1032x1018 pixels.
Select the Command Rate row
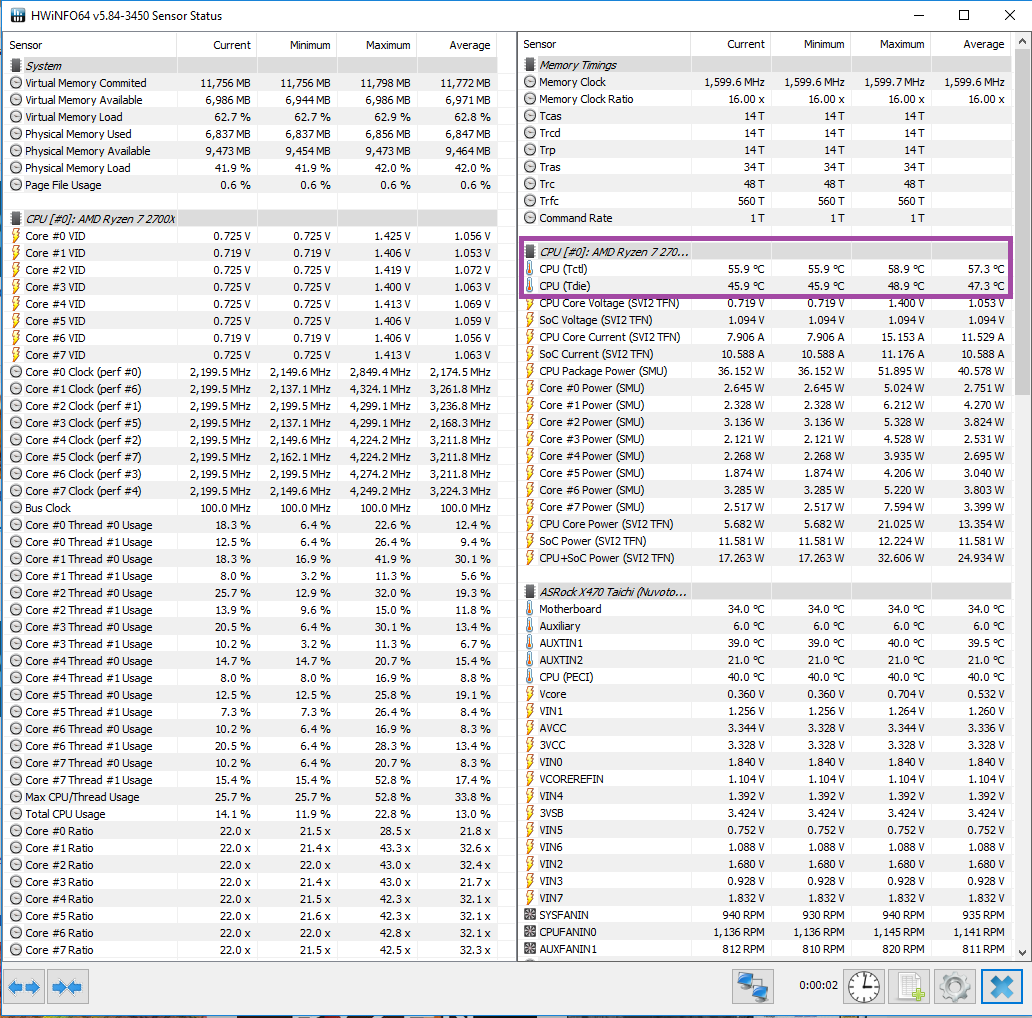[765, 218]
